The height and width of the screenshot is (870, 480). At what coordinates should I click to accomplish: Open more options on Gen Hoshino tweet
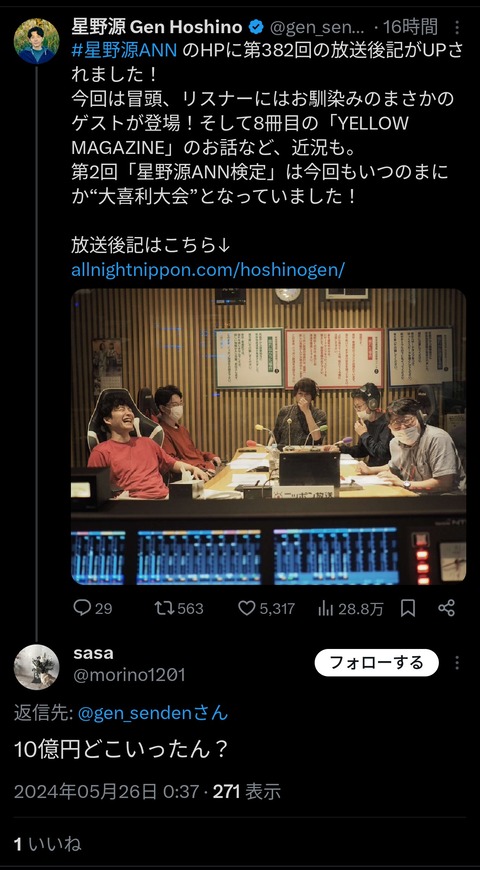point(457,28)
